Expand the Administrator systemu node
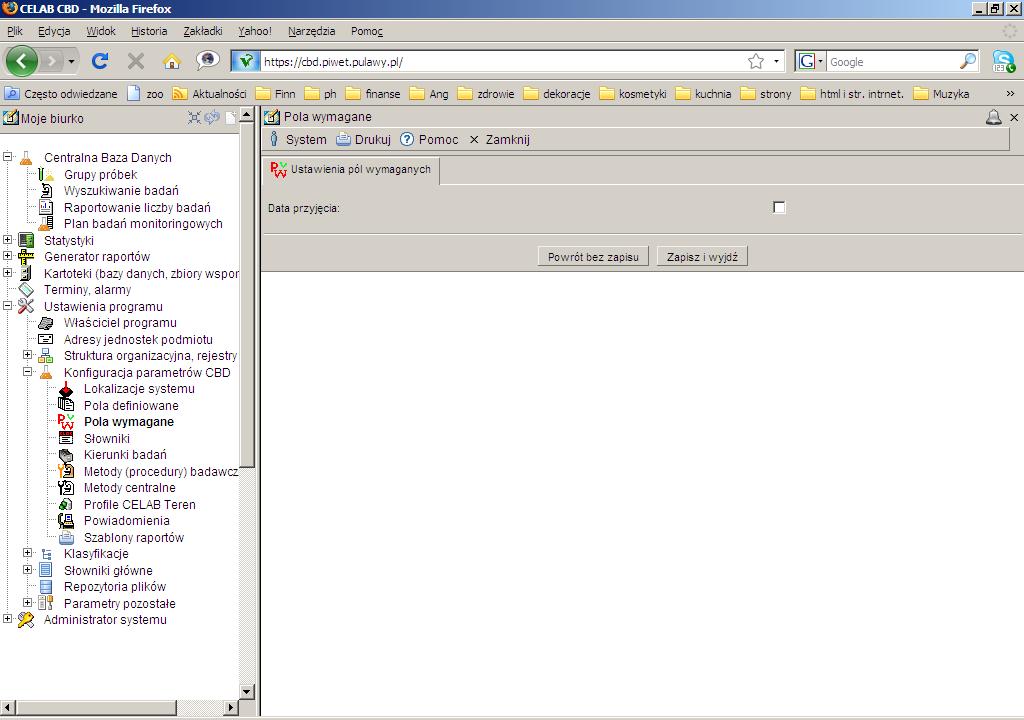 coord(7,619)
